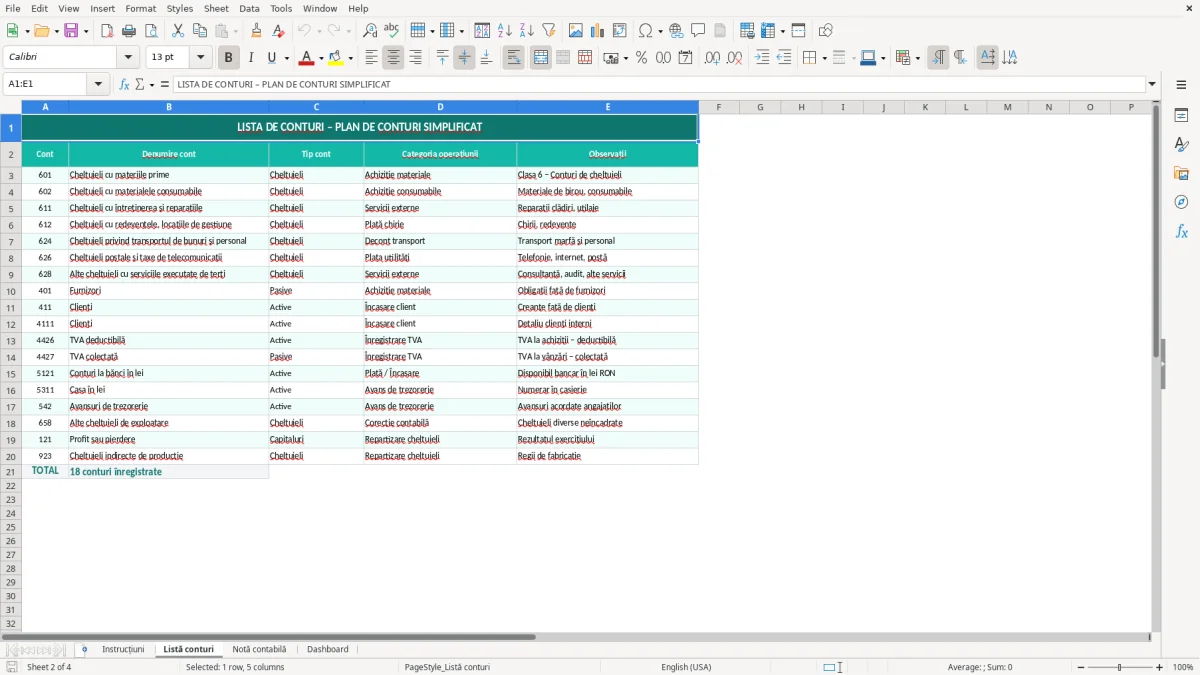Run Spelling check icon
The height and width of the screenshot is (675, 1200).
[x=392, y=31]
